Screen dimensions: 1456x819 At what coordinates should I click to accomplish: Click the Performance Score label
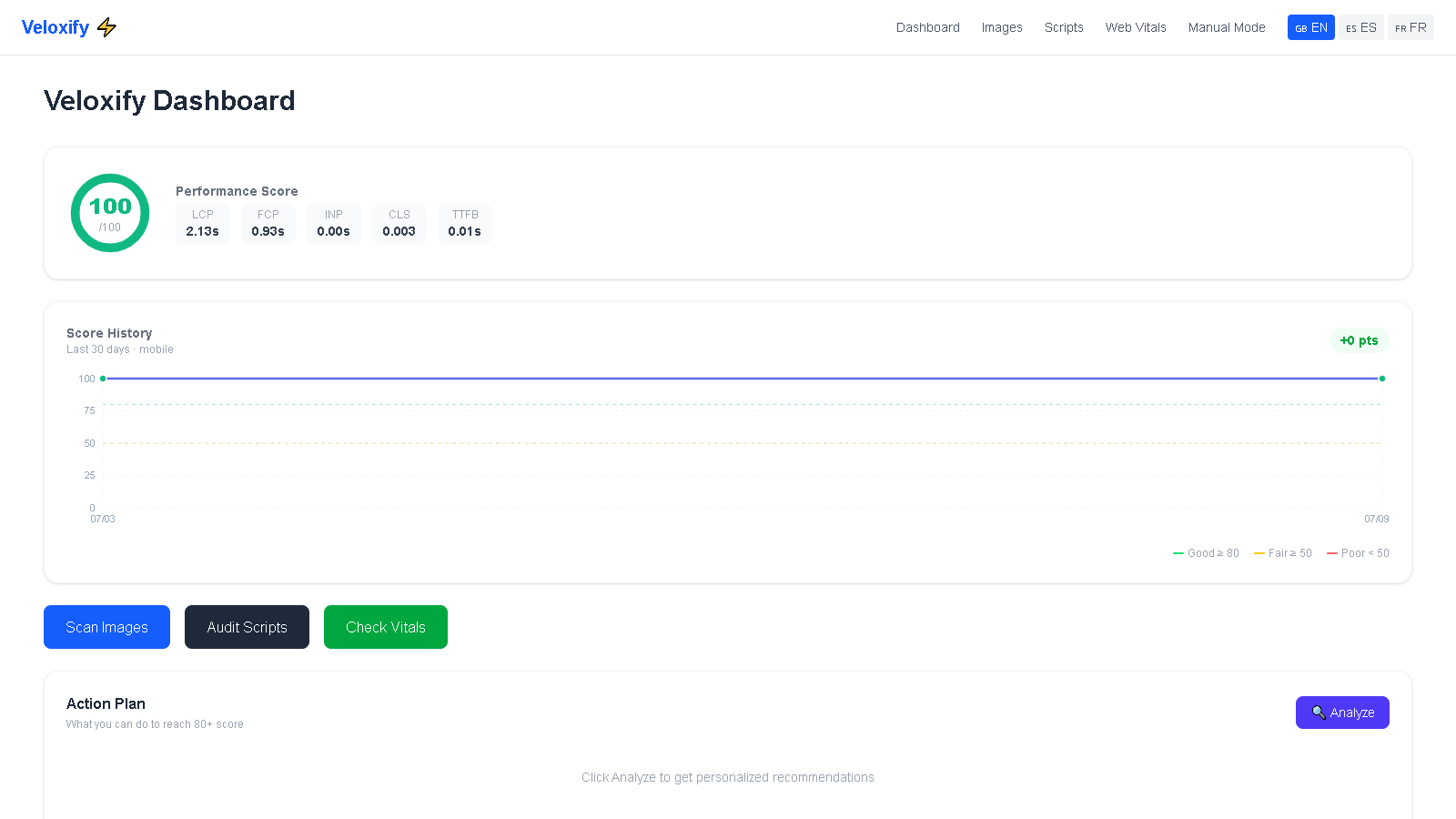(x=237, y=191)
